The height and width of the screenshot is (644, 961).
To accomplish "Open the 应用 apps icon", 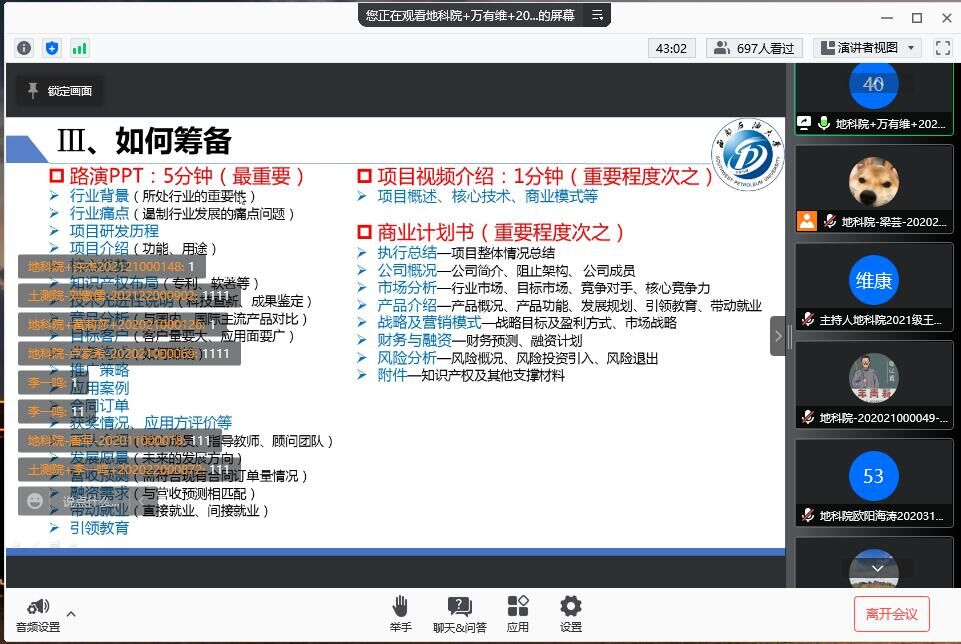I will [x=517, y=612].
